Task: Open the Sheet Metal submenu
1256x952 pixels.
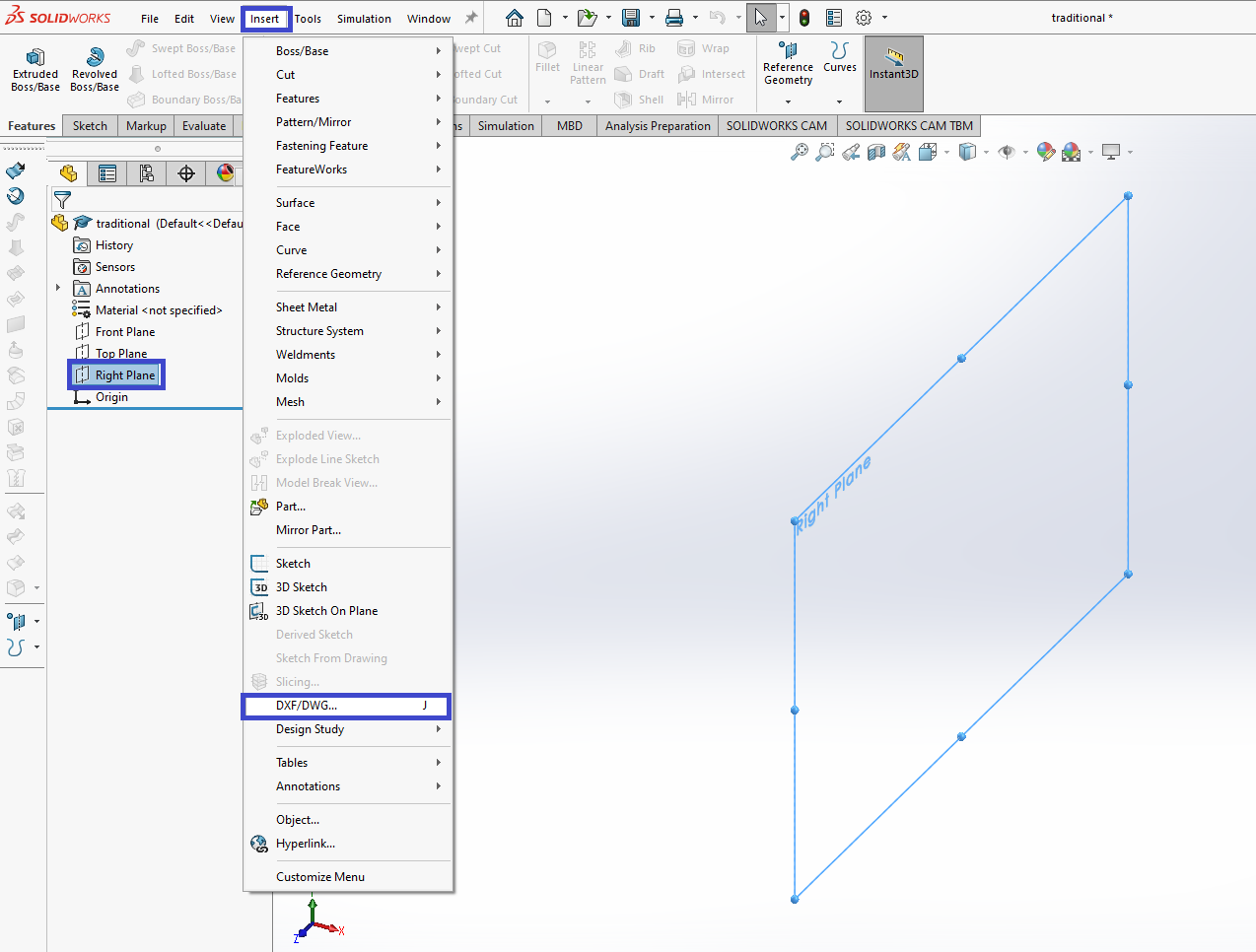Action: point(348,306)
